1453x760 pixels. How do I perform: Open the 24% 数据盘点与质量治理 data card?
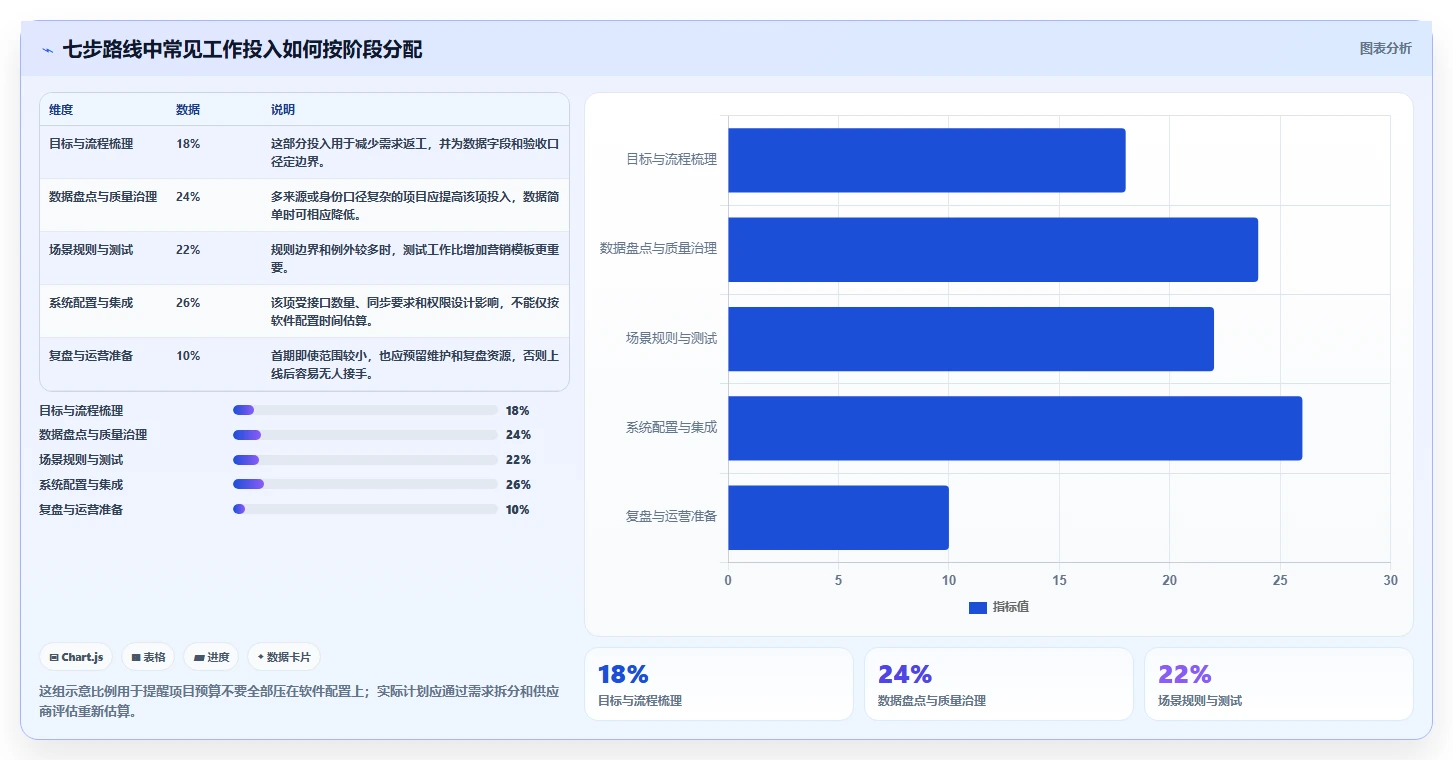pyautogui.click(x=999, y=684)
